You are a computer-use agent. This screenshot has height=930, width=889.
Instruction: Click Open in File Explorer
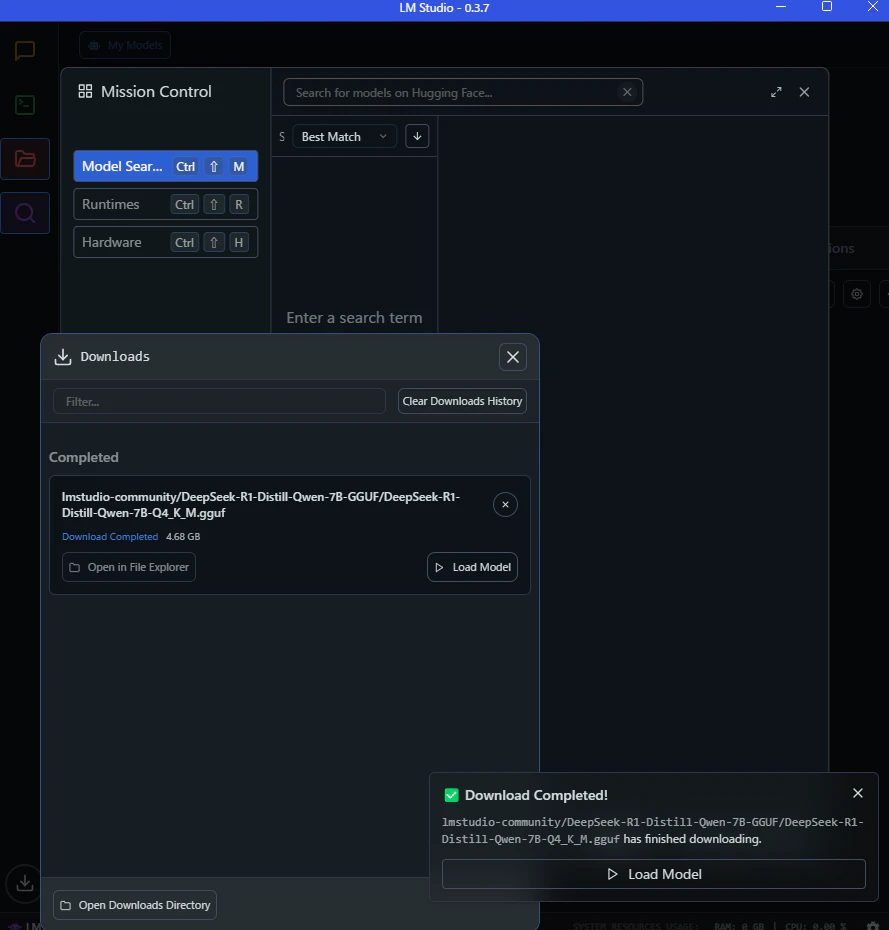pos(129,568)
